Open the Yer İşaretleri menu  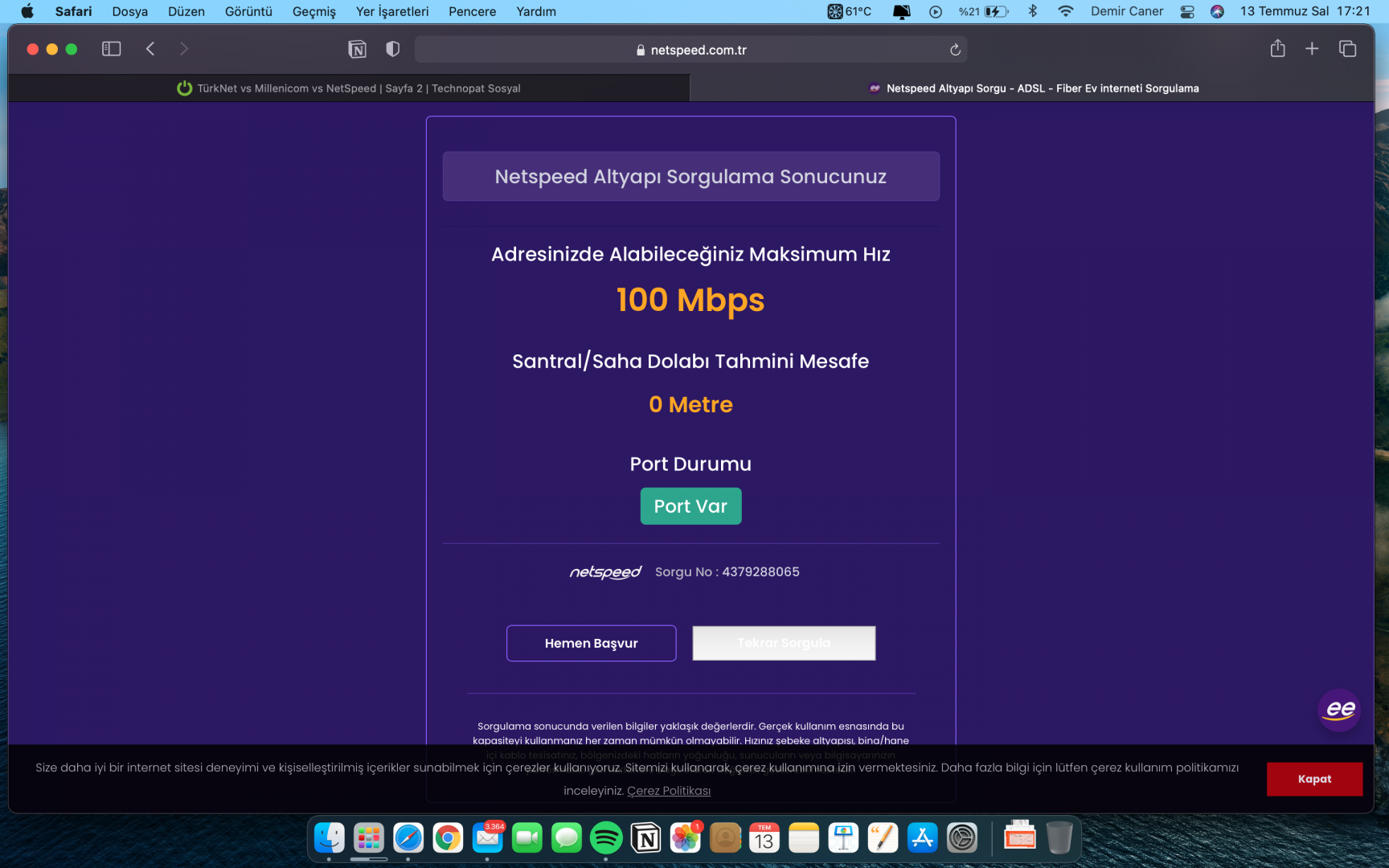click(392, 11)
